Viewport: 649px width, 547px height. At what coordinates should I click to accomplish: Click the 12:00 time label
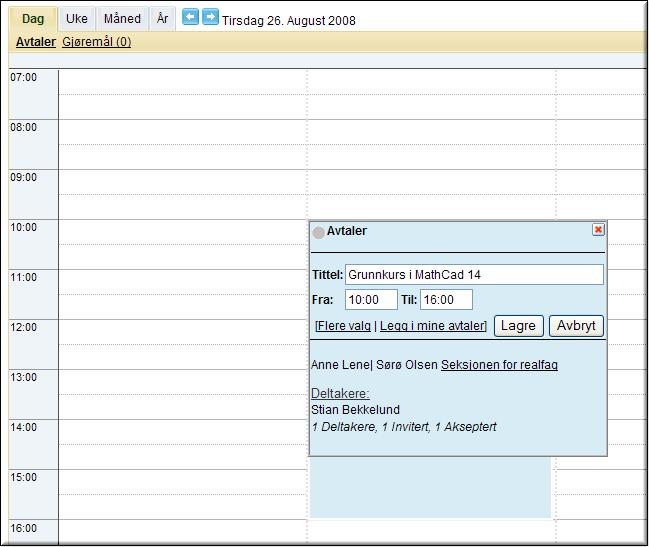point(24,327)
